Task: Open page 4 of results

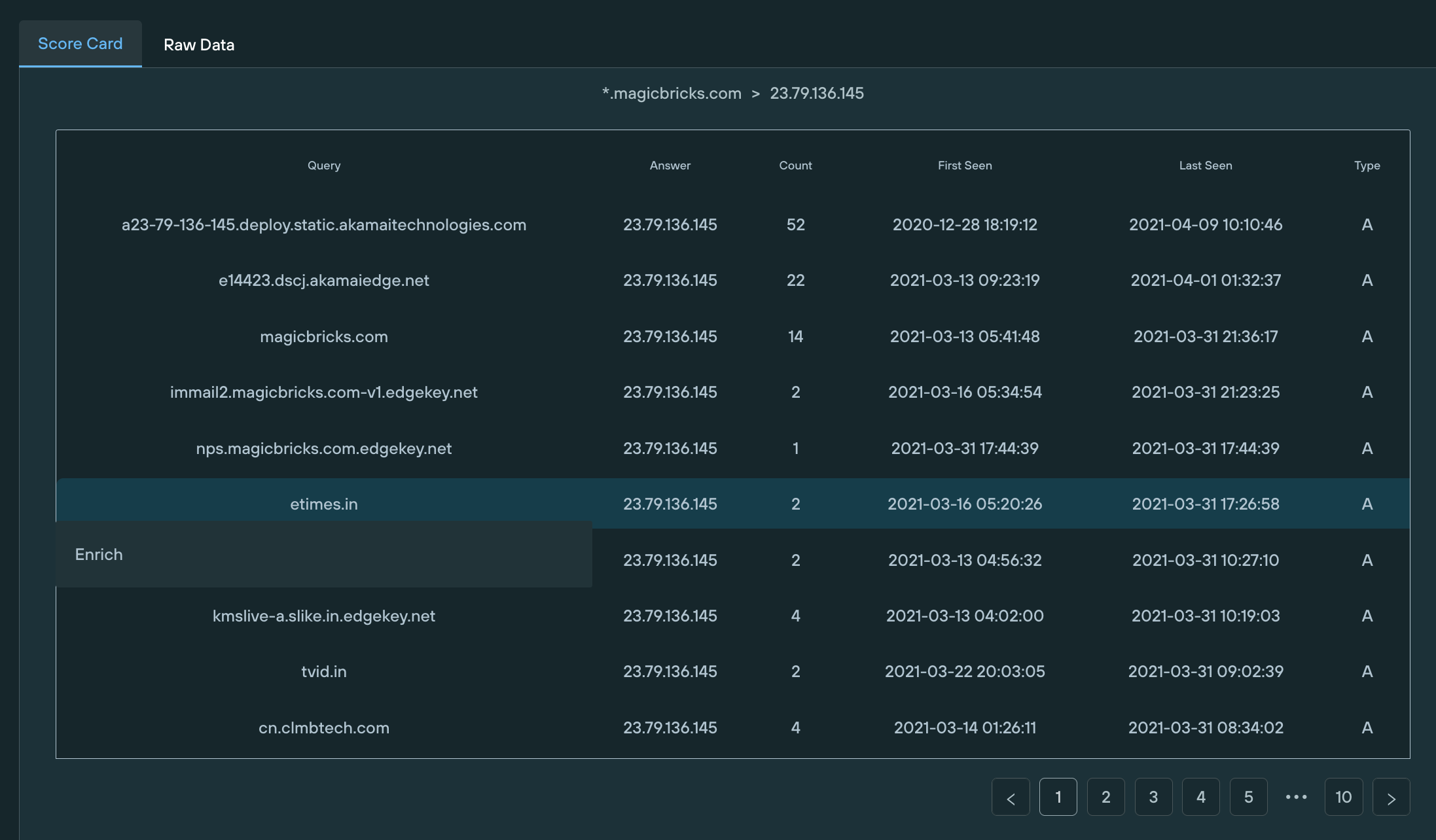Action: 1200,797
